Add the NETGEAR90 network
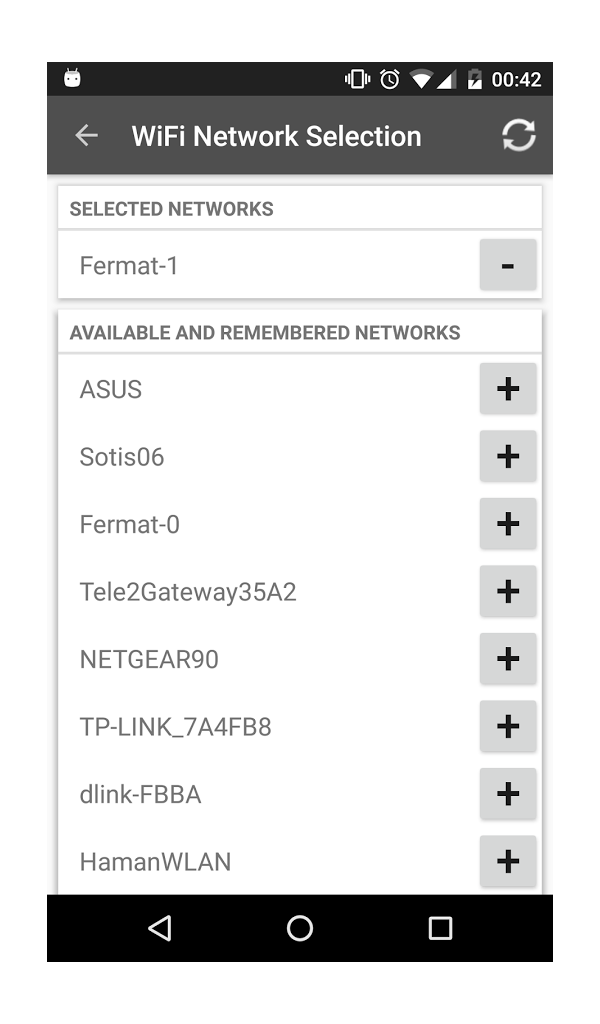The image size is (600, 1024). [508, 659]
